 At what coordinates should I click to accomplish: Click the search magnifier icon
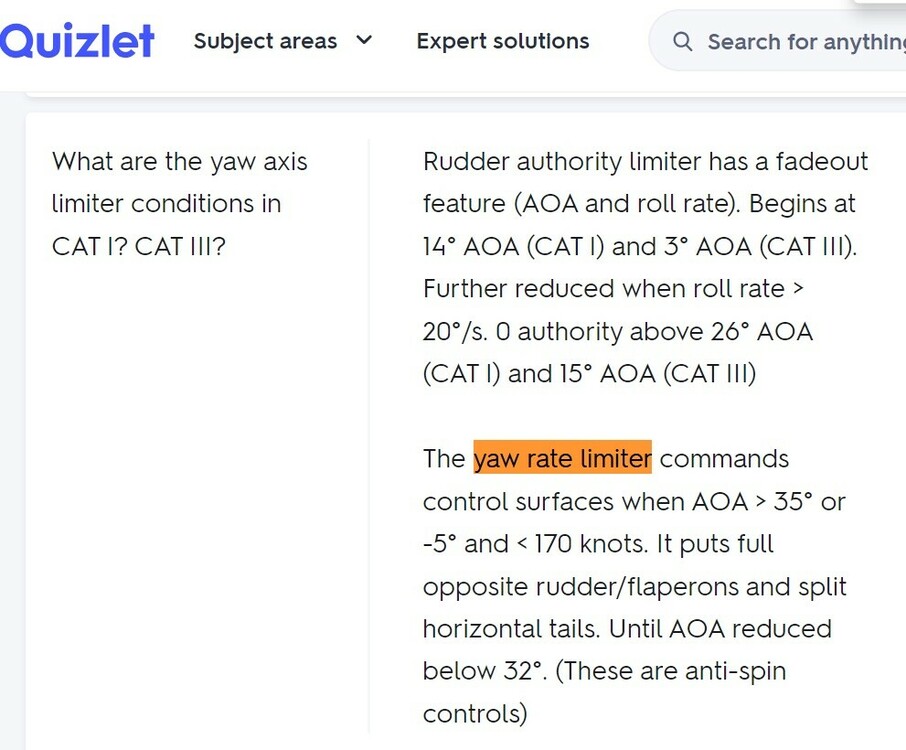click(683, 42)
